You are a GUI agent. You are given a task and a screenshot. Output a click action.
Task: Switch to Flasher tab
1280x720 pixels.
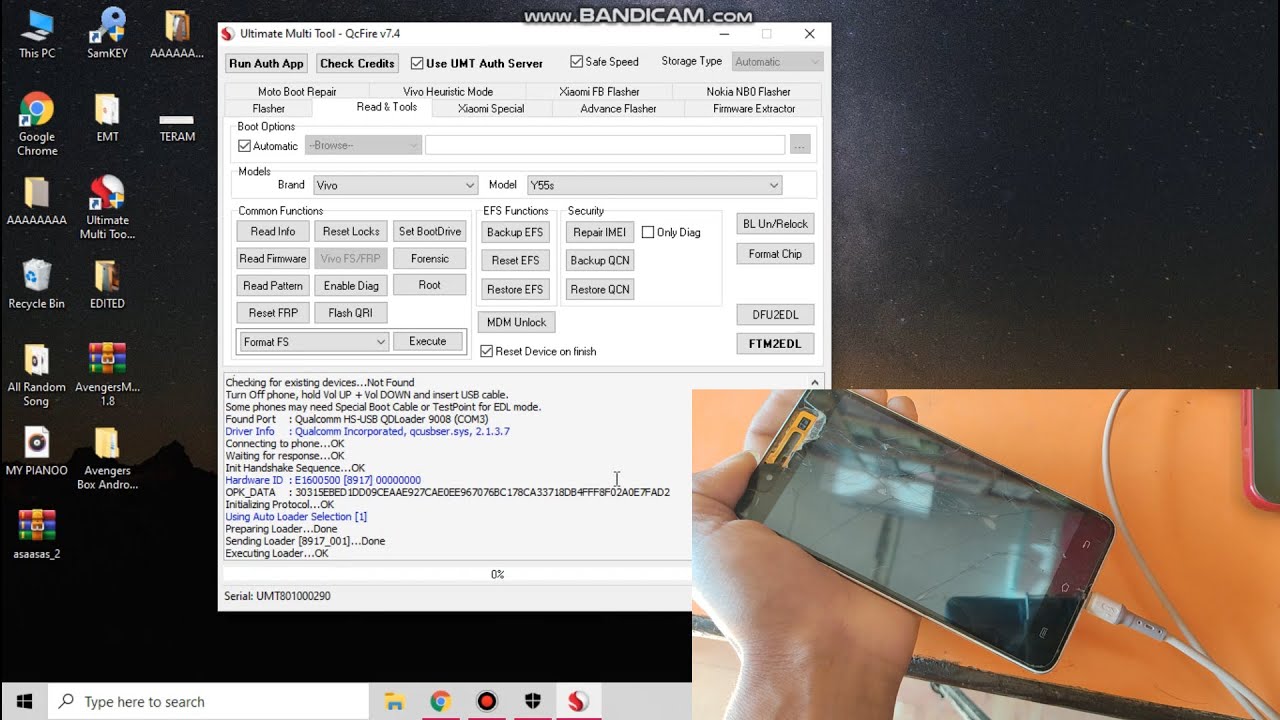(x=268, y=108)
